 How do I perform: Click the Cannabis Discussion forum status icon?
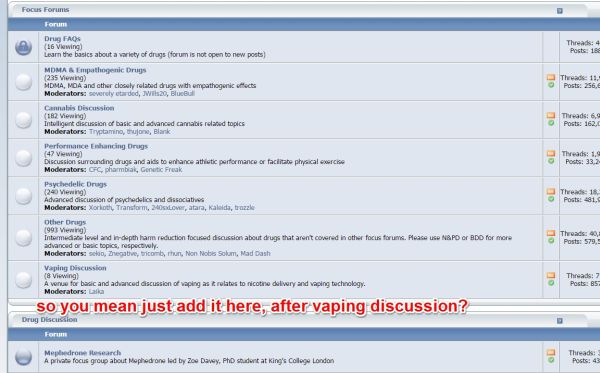[23, 120]
